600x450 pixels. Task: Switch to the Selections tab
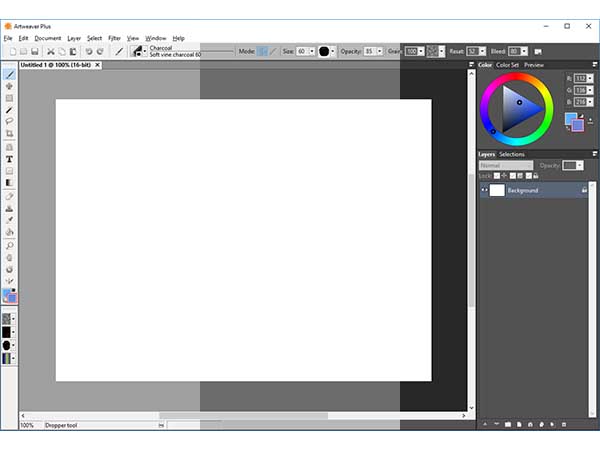tap(512, 154)
